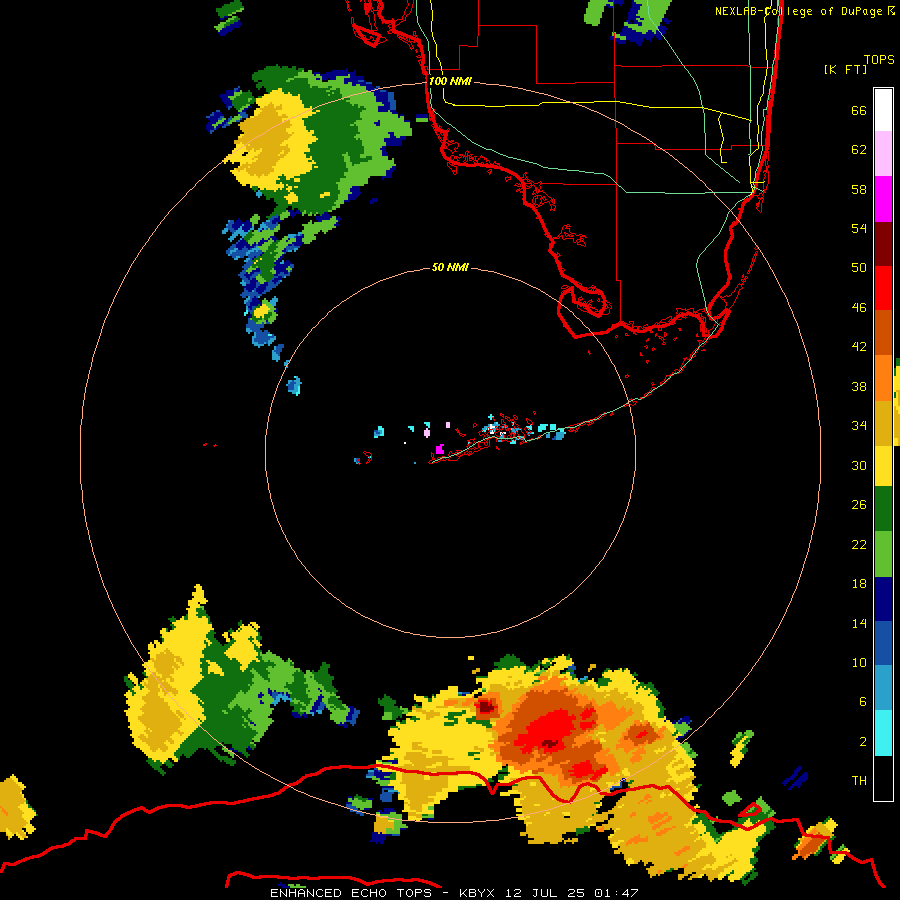The image size is (900, 900).
Task: Click the "54" legend value
Action: [x=859, y=228]
